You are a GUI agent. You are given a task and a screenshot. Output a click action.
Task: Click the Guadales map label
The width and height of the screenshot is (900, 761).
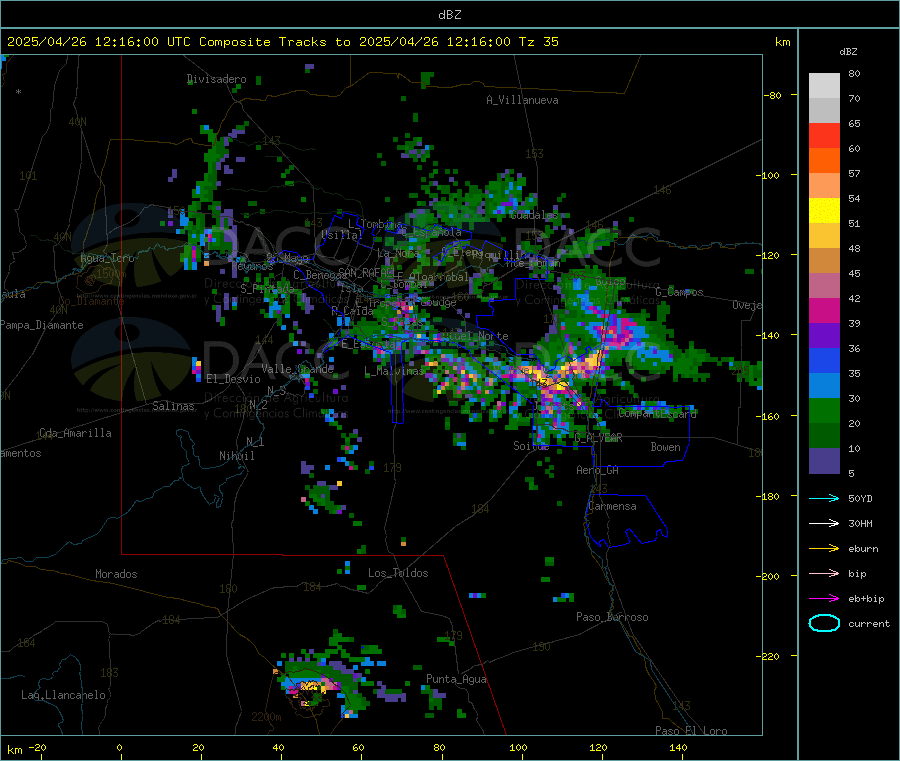click(x=534, y=215)
